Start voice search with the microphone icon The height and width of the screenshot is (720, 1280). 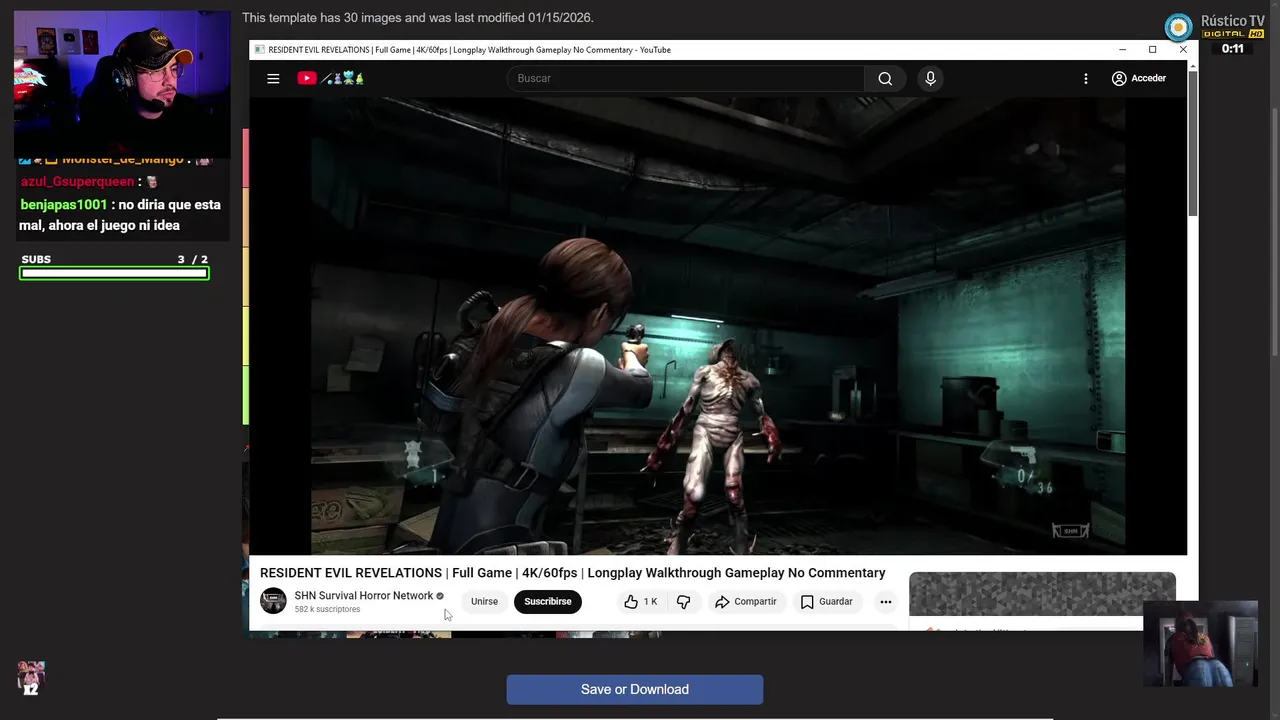coord(930,78)
